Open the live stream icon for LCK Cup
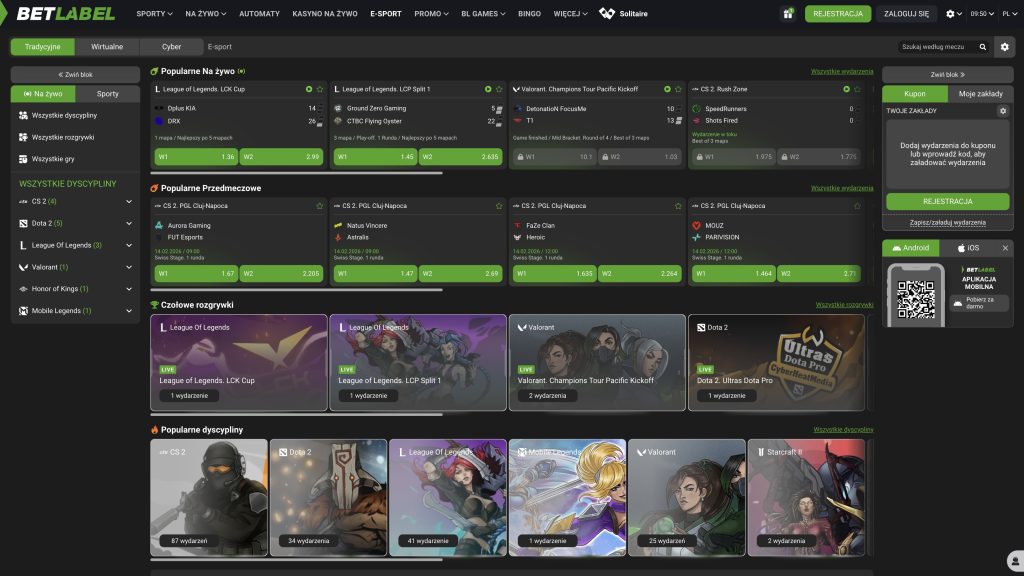The width and height of the screenshot is (1024, 576). [309, 89]
